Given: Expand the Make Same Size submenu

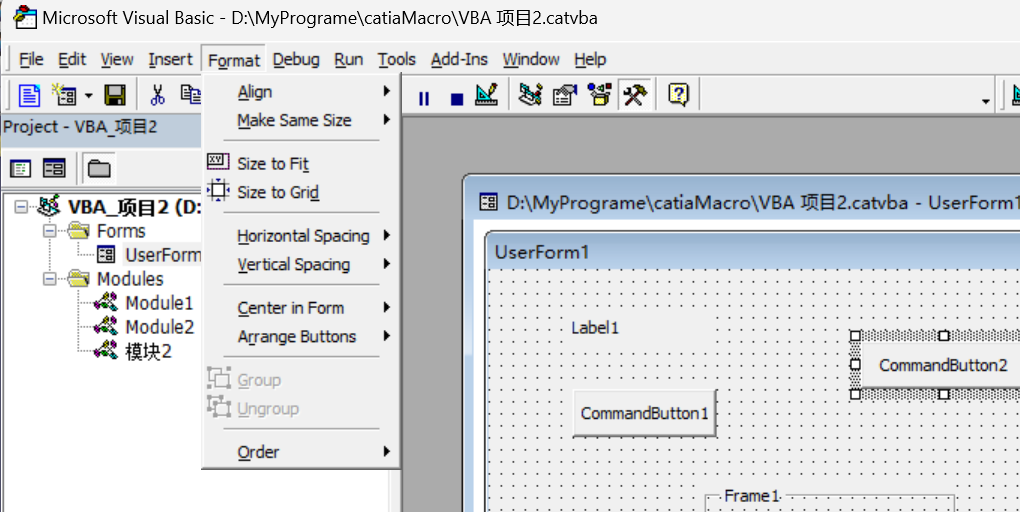Looking at the screenshot, I should [301, 120].
